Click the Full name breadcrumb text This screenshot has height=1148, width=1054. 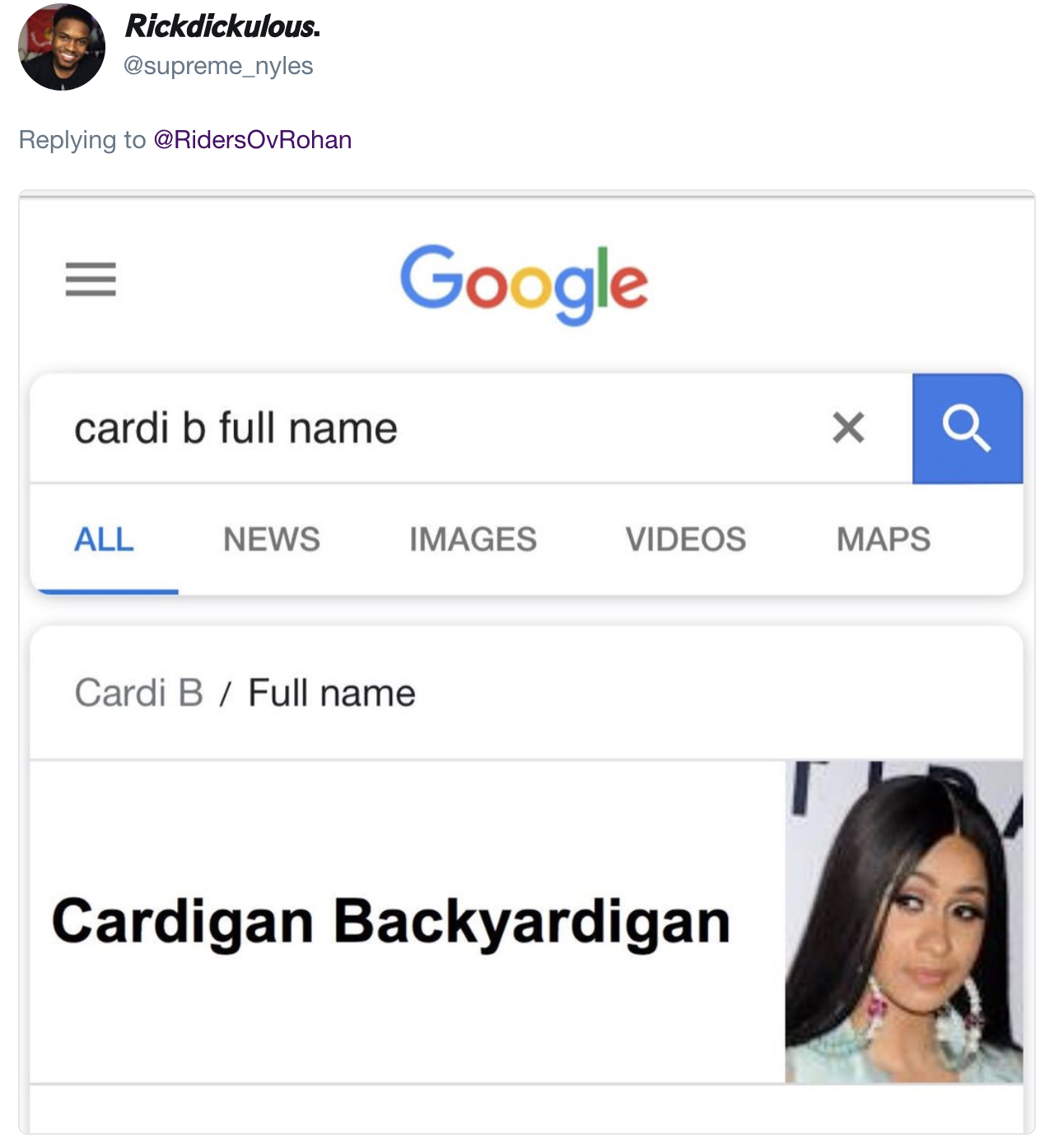click(x=332, y=693)
